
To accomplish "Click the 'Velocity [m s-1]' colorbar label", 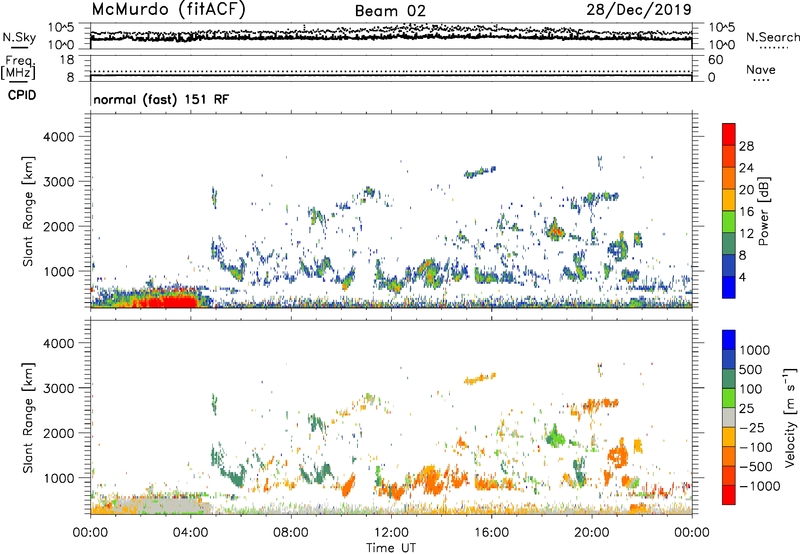I will tap(790, 417).
